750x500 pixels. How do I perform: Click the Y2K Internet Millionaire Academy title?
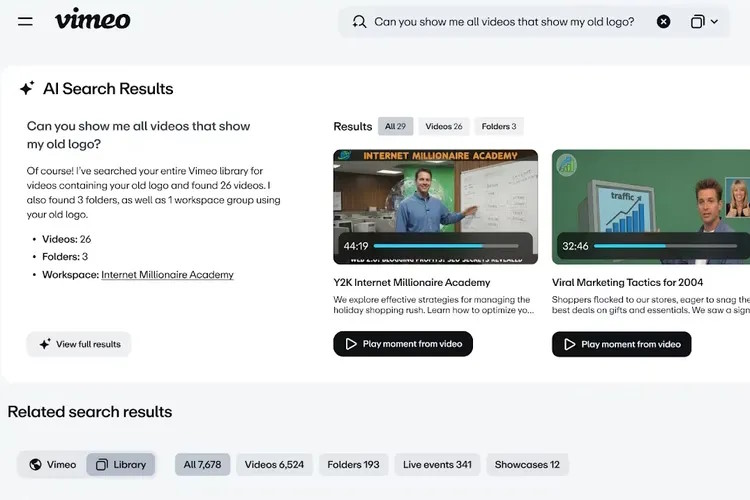pos(411,282)
